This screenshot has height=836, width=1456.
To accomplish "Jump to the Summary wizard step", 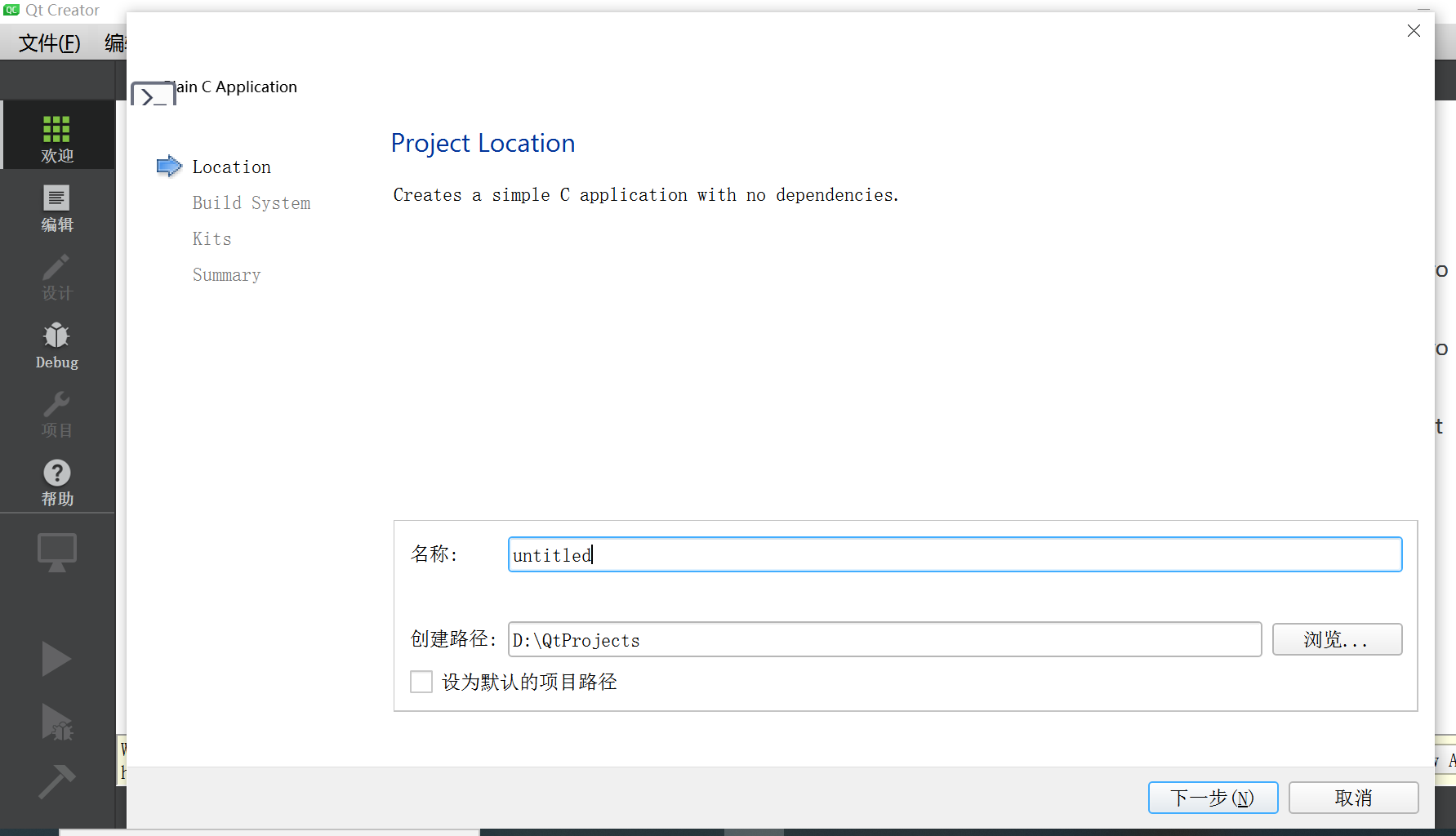I will coord(226,274).
